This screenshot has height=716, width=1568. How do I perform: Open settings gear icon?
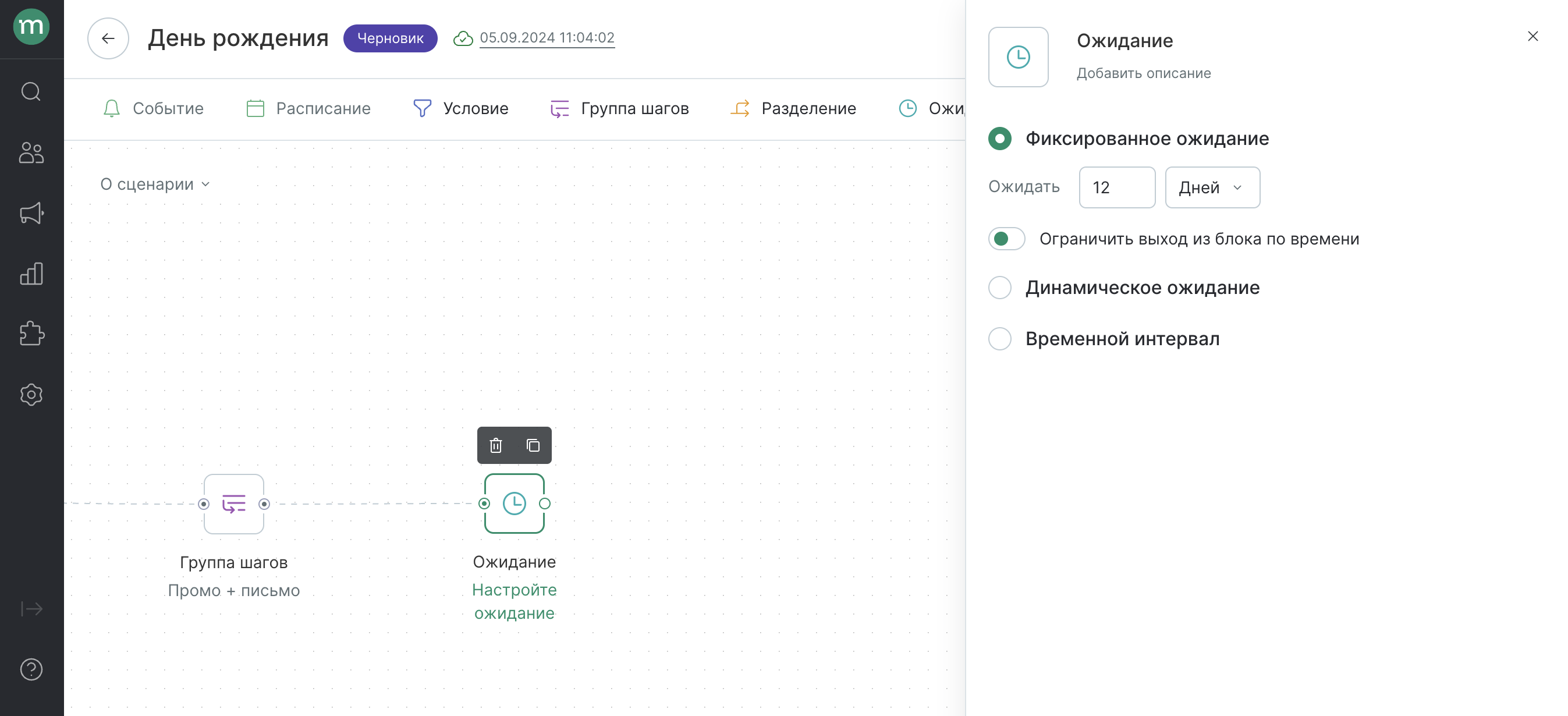pos(31,395)
